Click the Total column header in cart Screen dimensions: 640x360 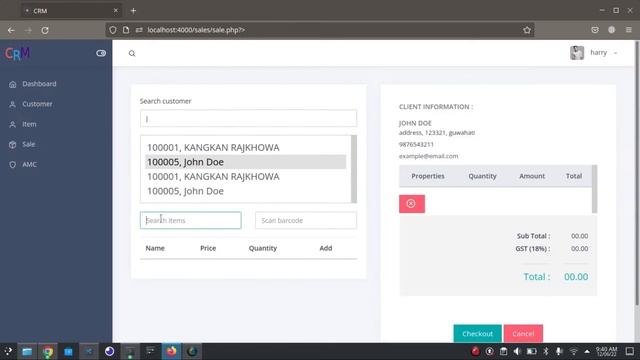point(573,176)
